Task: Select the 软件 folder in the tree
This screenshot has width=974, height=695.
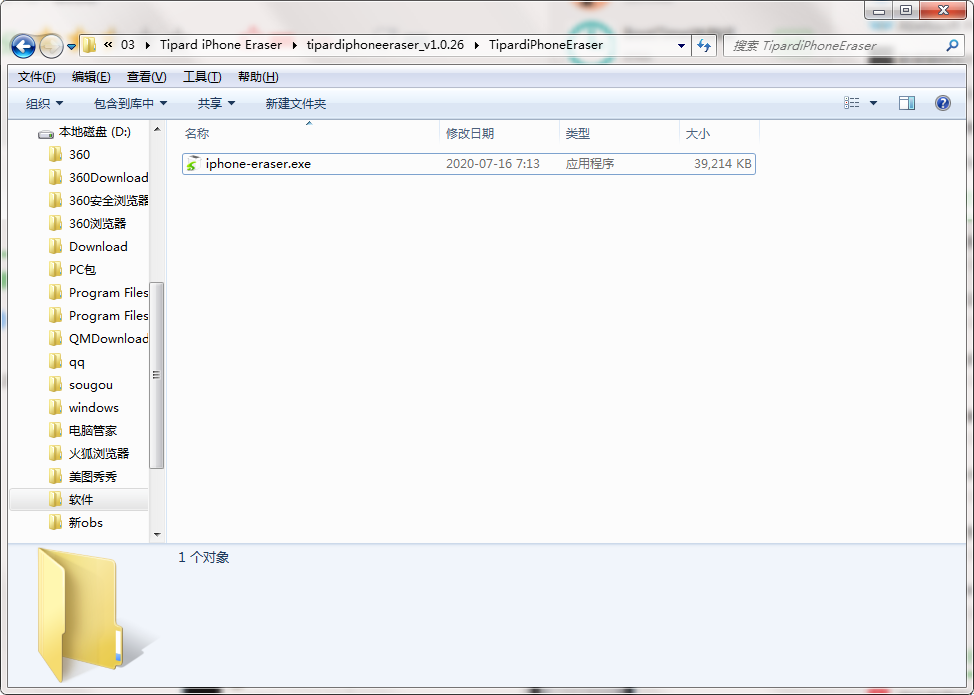Action: (x=81, y=499)
